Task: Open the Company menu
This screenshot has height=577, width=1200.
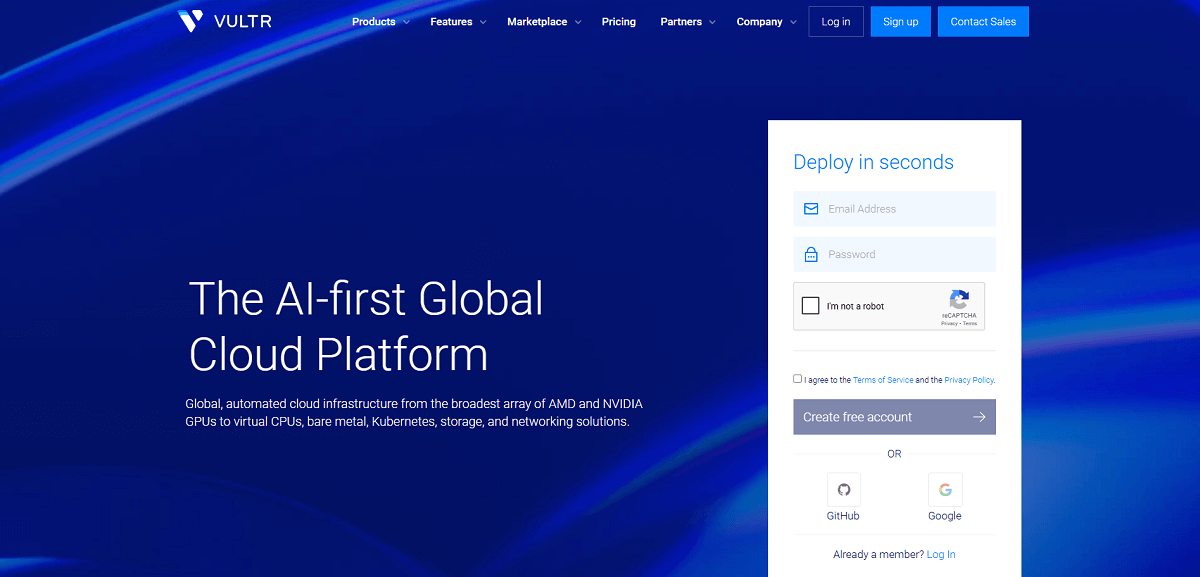Action: coord(765,21)
